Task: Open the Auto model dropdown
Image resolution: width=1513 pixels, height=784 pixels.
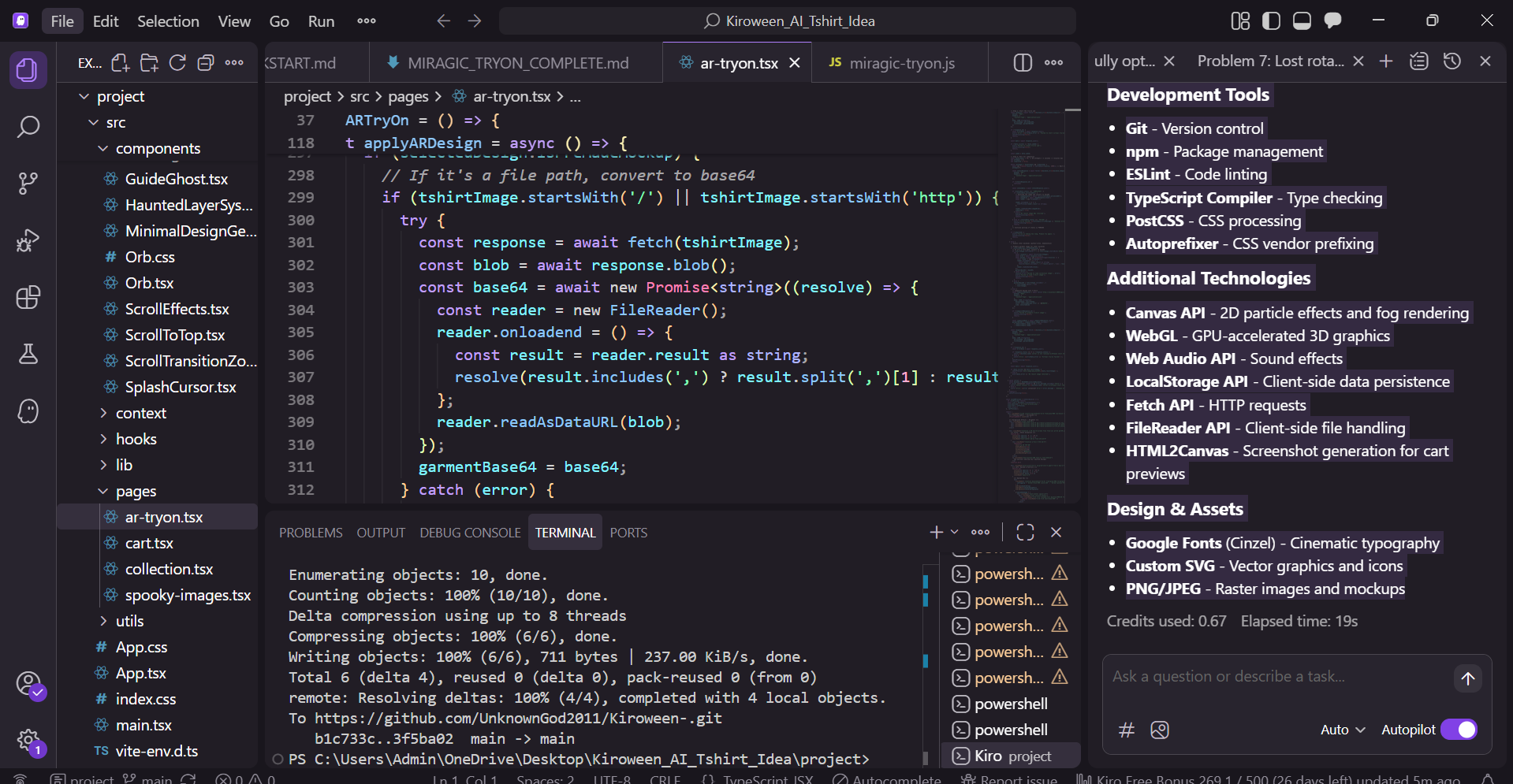Action: pos(1342,730)
